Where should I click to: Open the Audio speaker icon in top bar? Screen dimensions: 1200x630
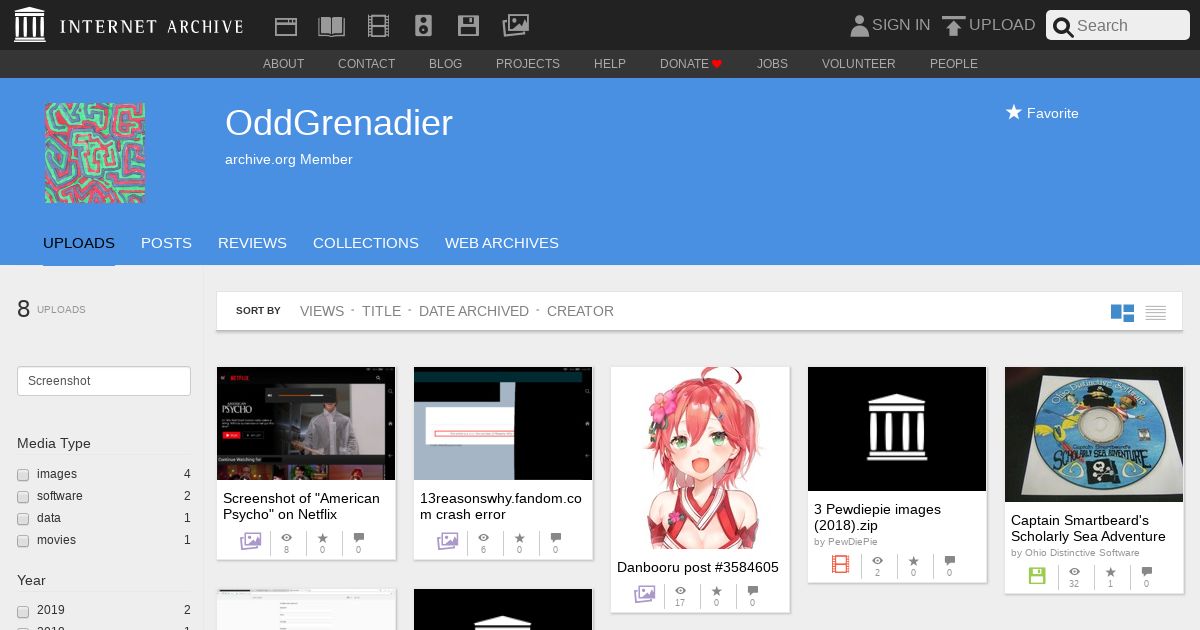pos(423,26)
